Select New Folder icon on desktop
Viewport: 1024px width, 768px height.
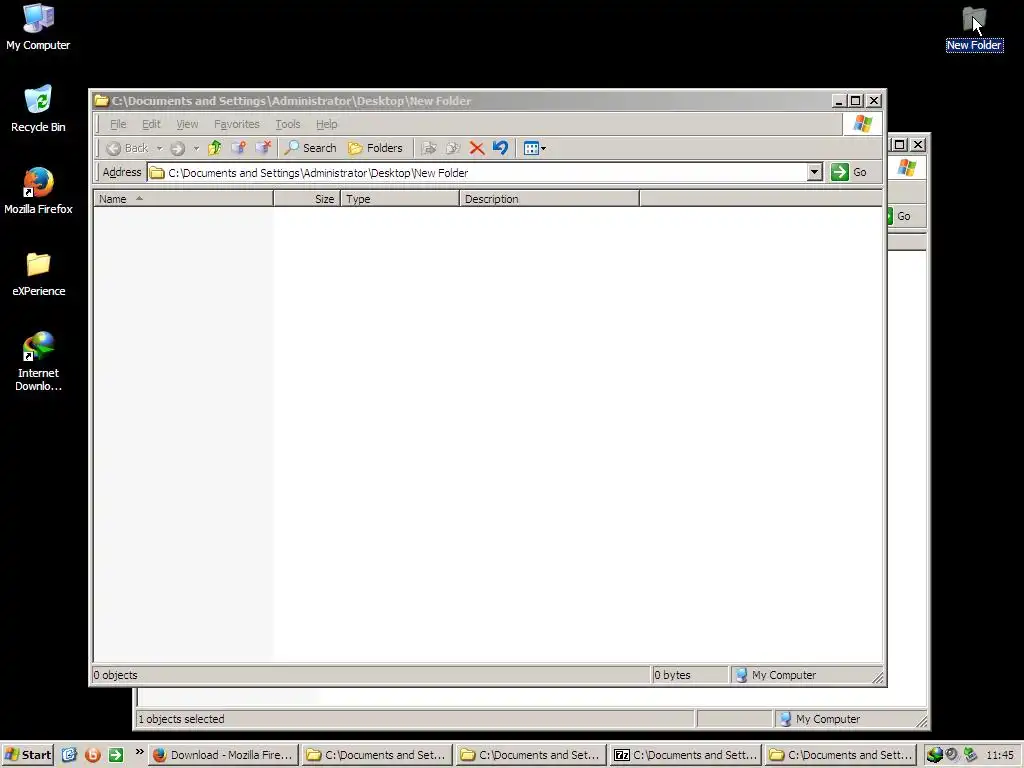point(974,29)
